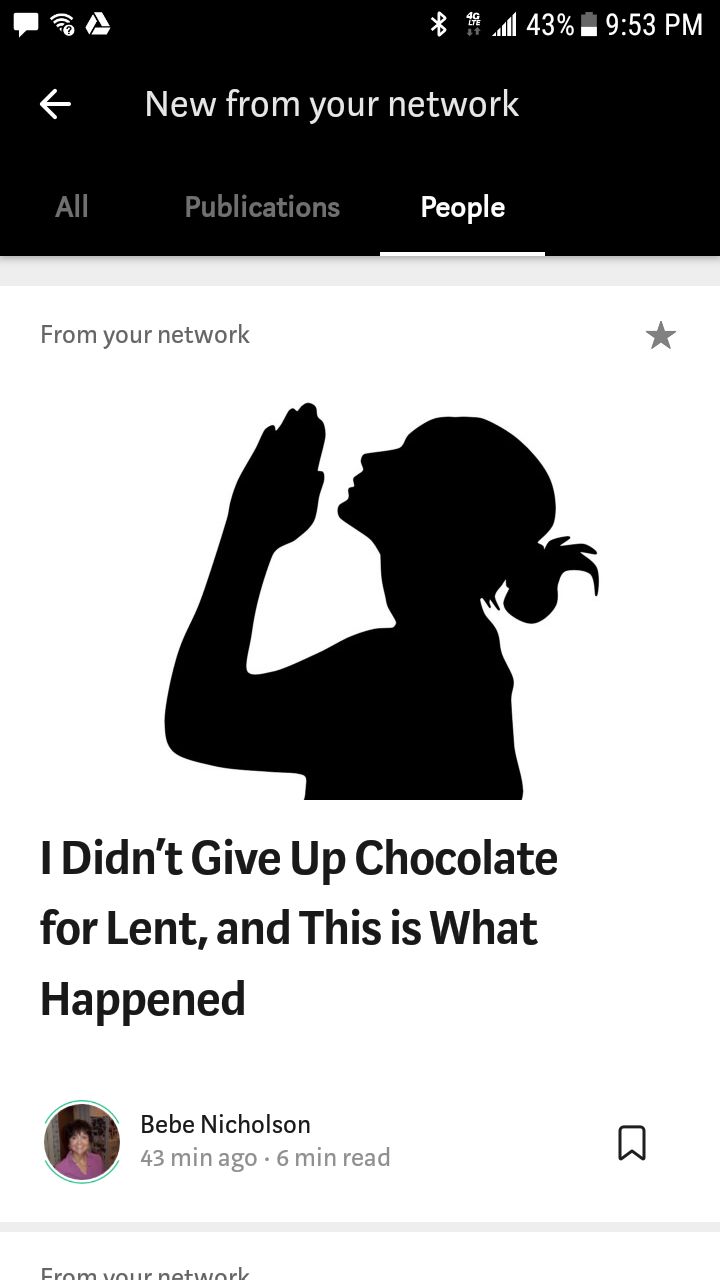Tap the message notification icon

25,26
